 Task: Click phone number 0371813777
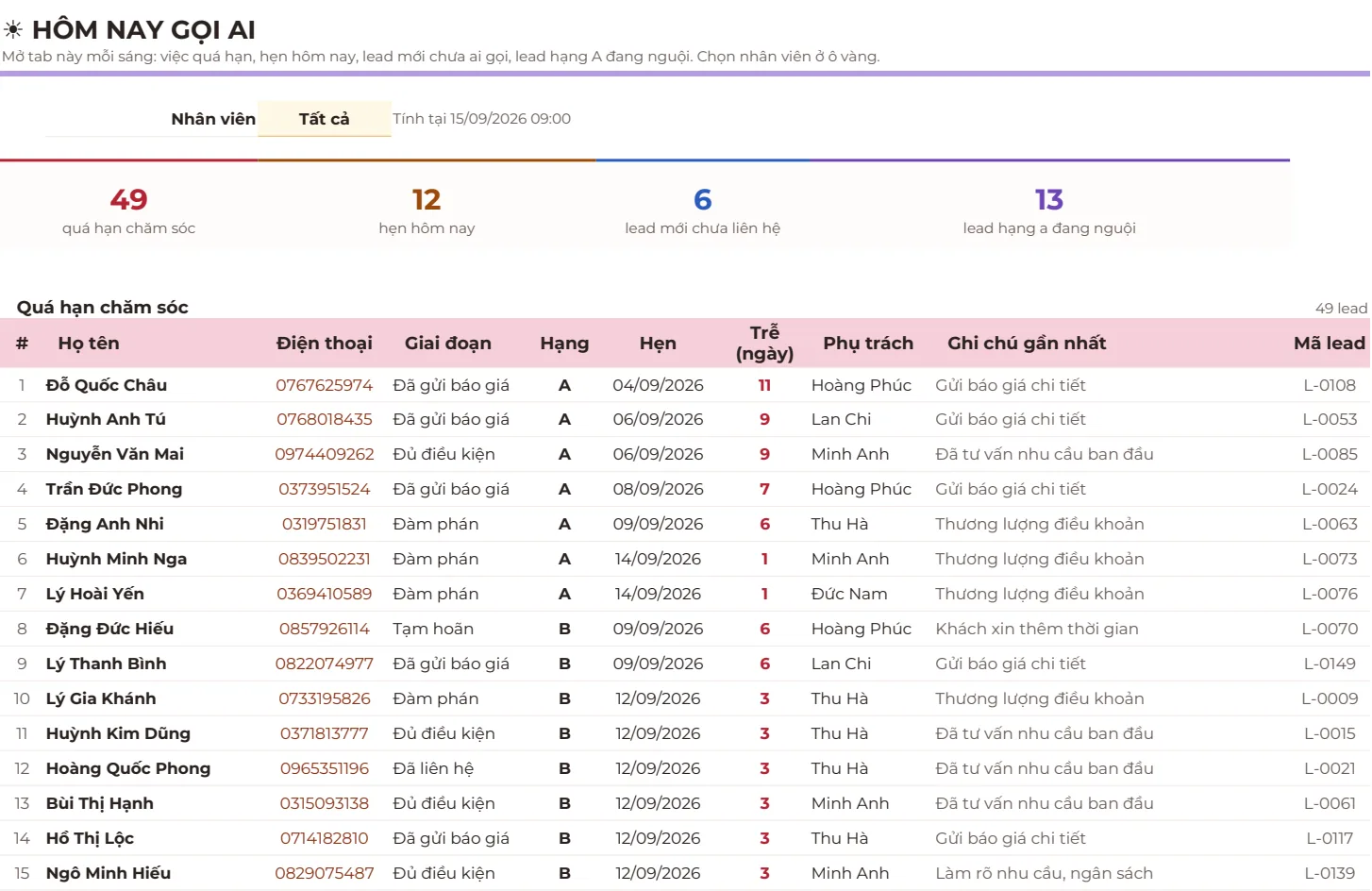tap(325, 733)
